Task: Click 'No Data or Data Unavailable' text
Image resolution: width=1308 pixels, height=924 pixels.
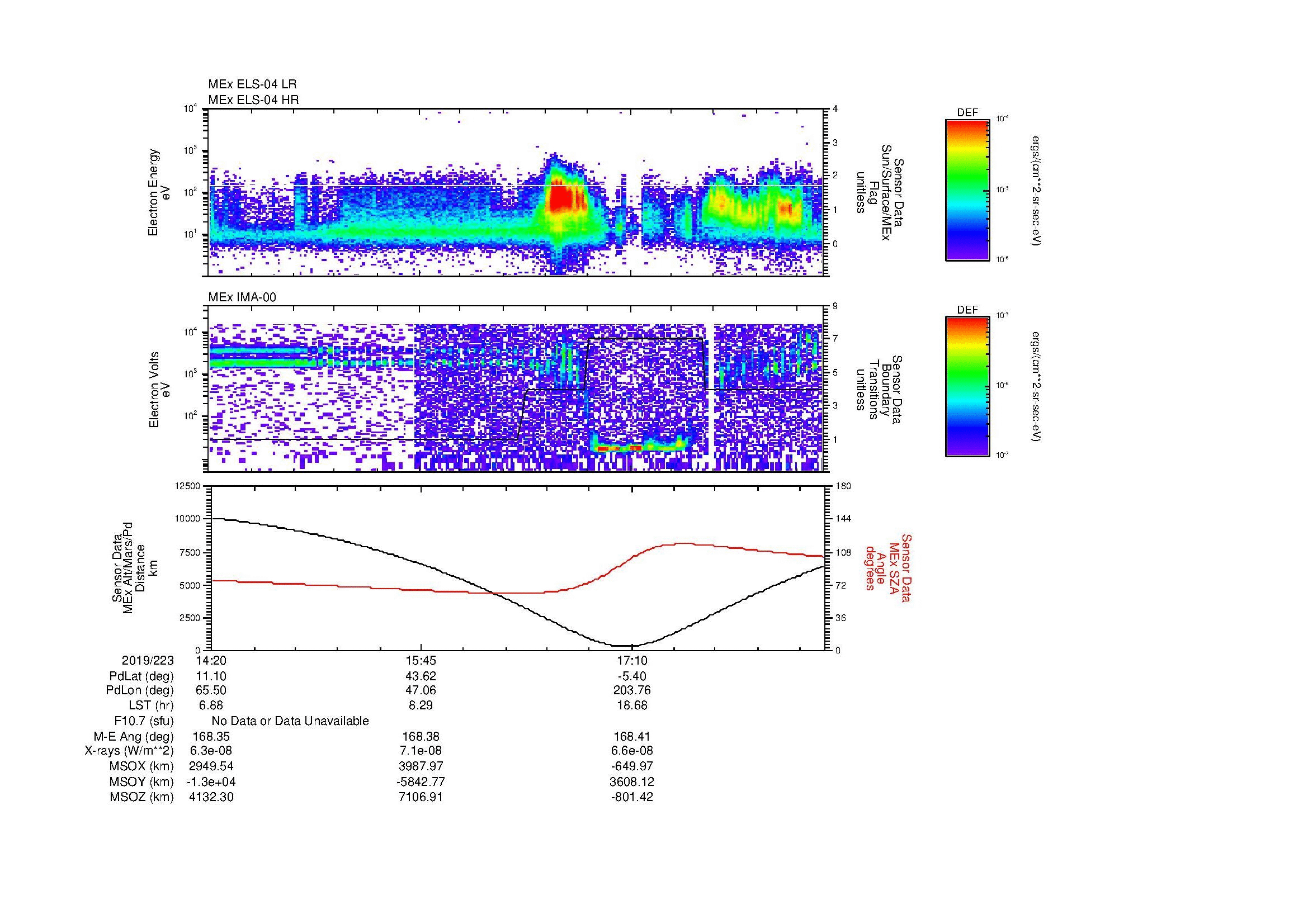Action: 290,721
